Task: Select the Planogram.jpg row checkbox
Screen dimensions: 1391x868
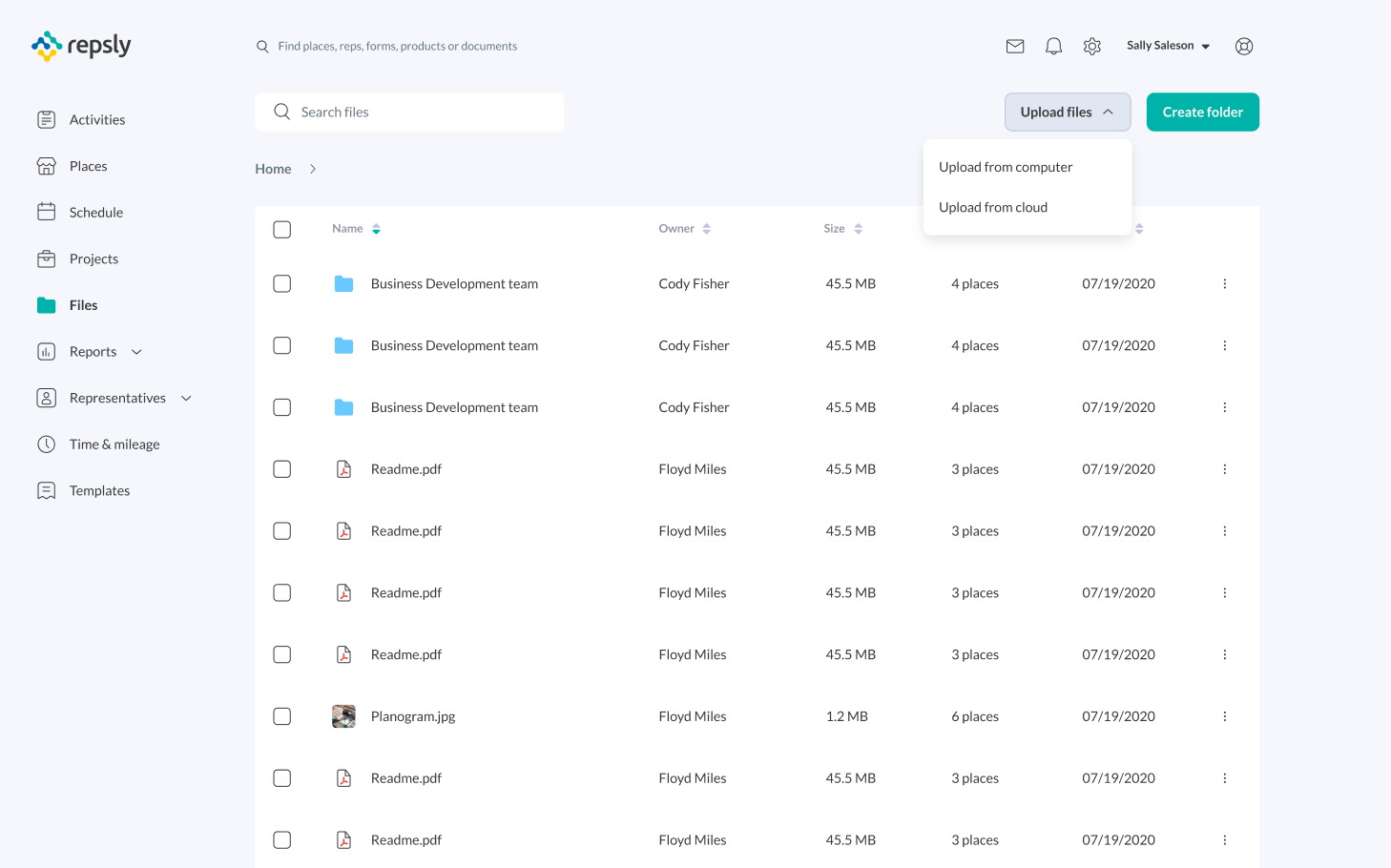Action: (x=282, y=716)
